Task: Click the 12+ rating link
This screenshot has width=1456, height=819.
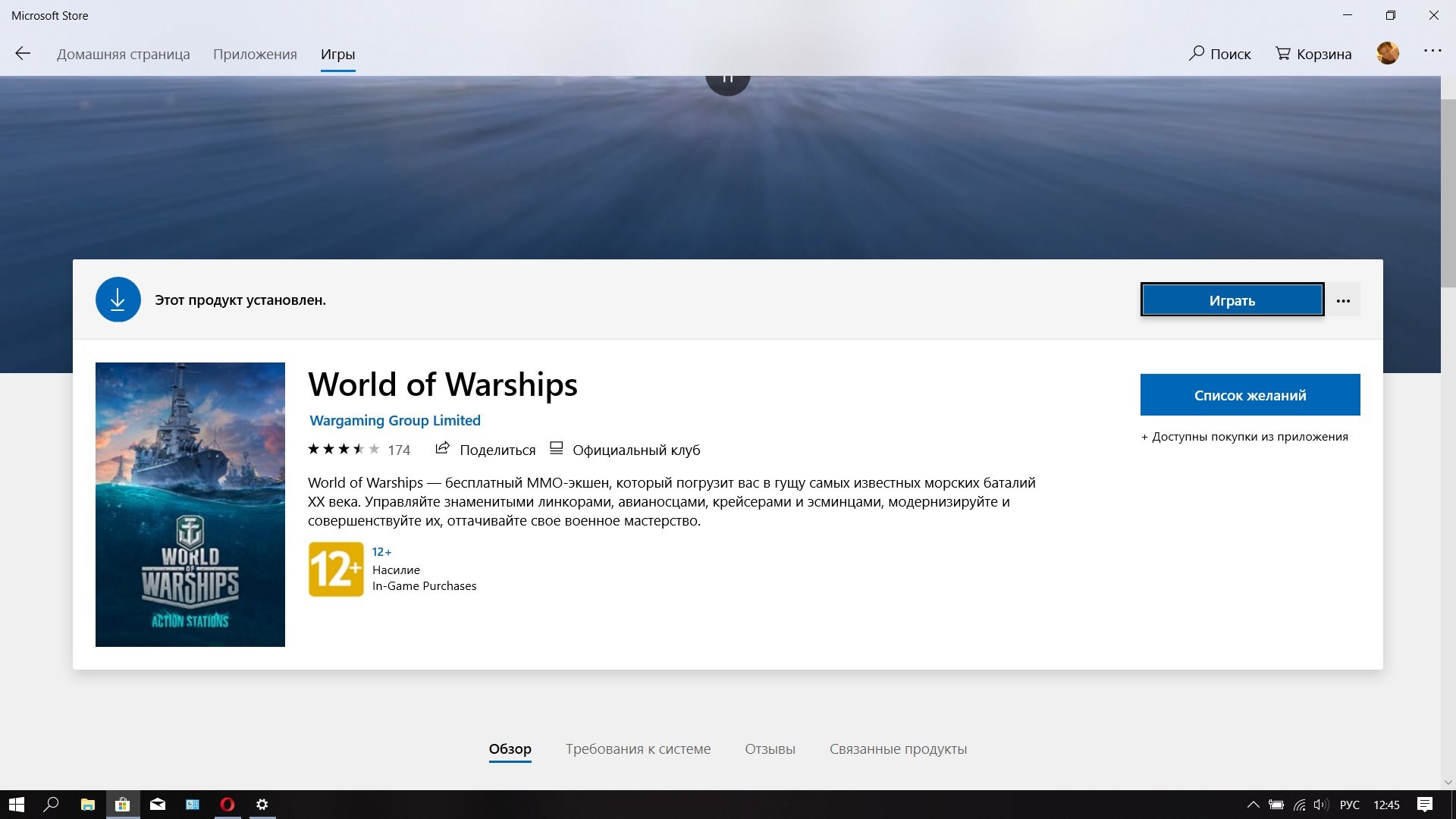Action: pyautogui.click(x=381, y=552)
